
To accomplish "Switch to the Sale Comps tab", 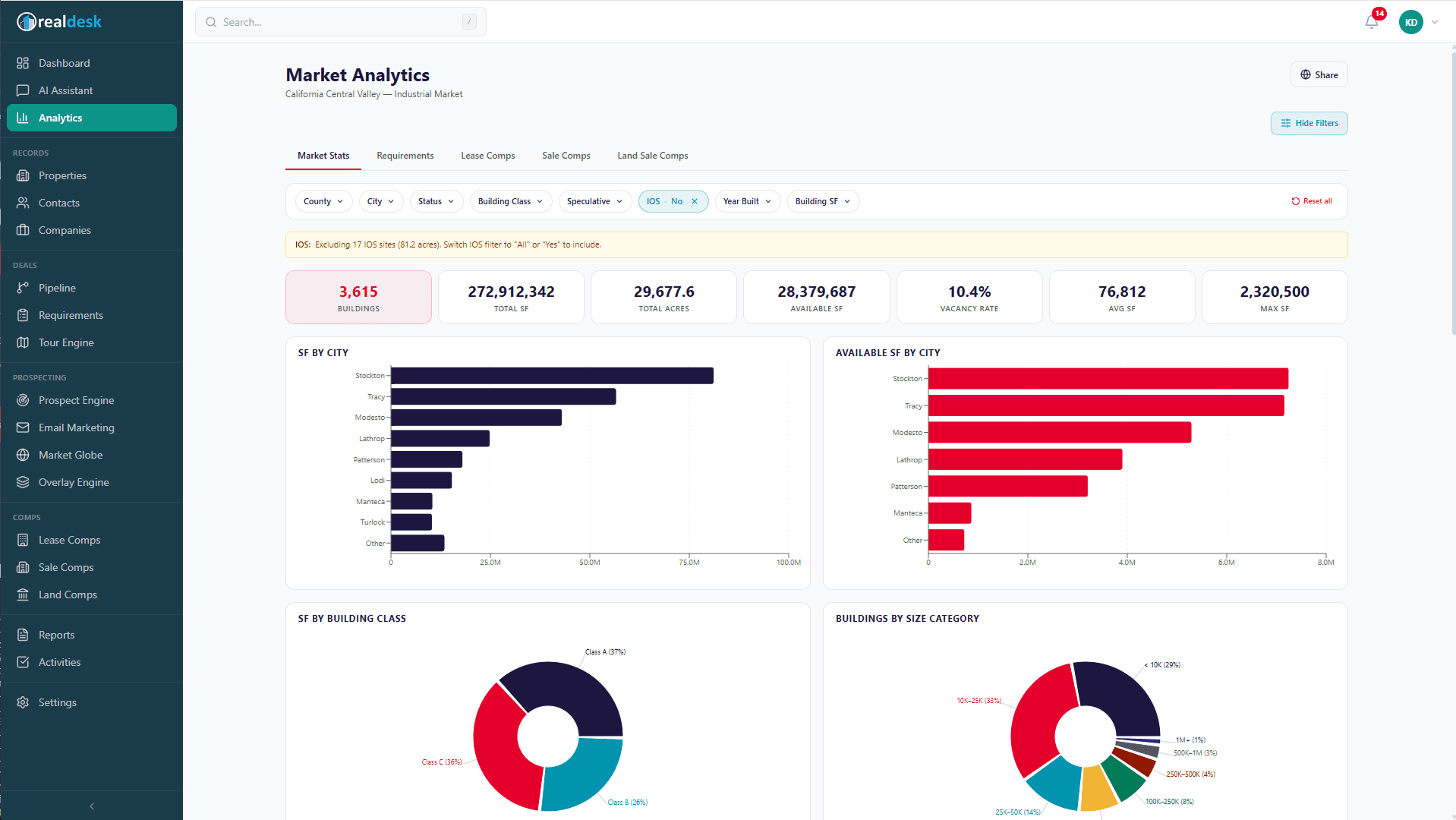I will [566, 156].
